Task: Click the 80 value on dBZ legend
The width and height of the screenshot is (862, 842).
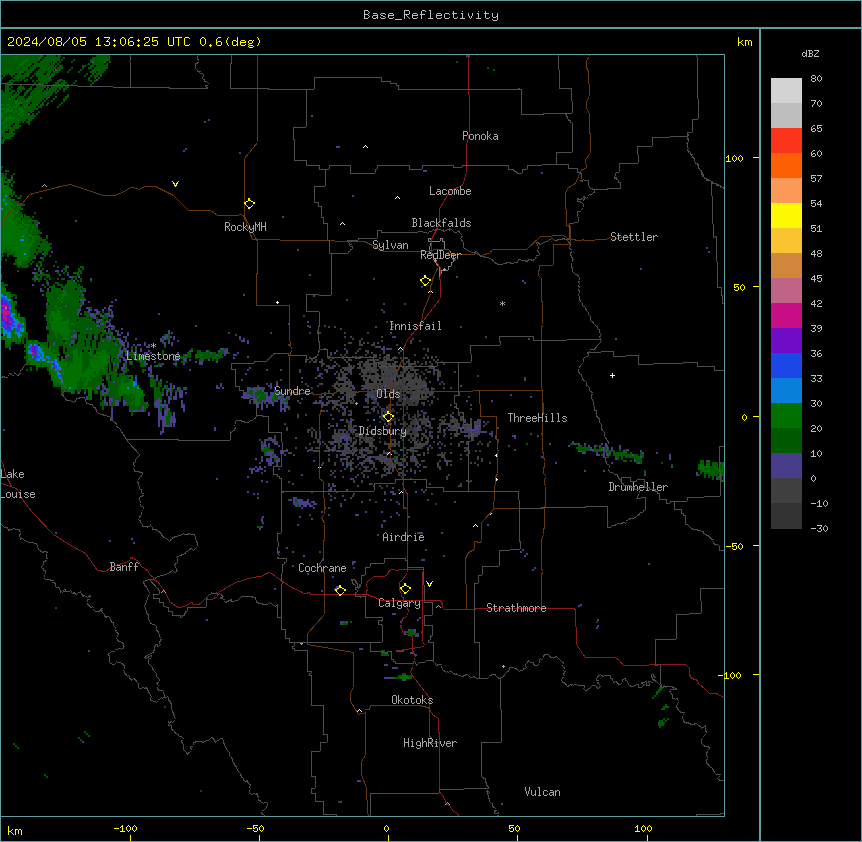Action: pos(816,79)
